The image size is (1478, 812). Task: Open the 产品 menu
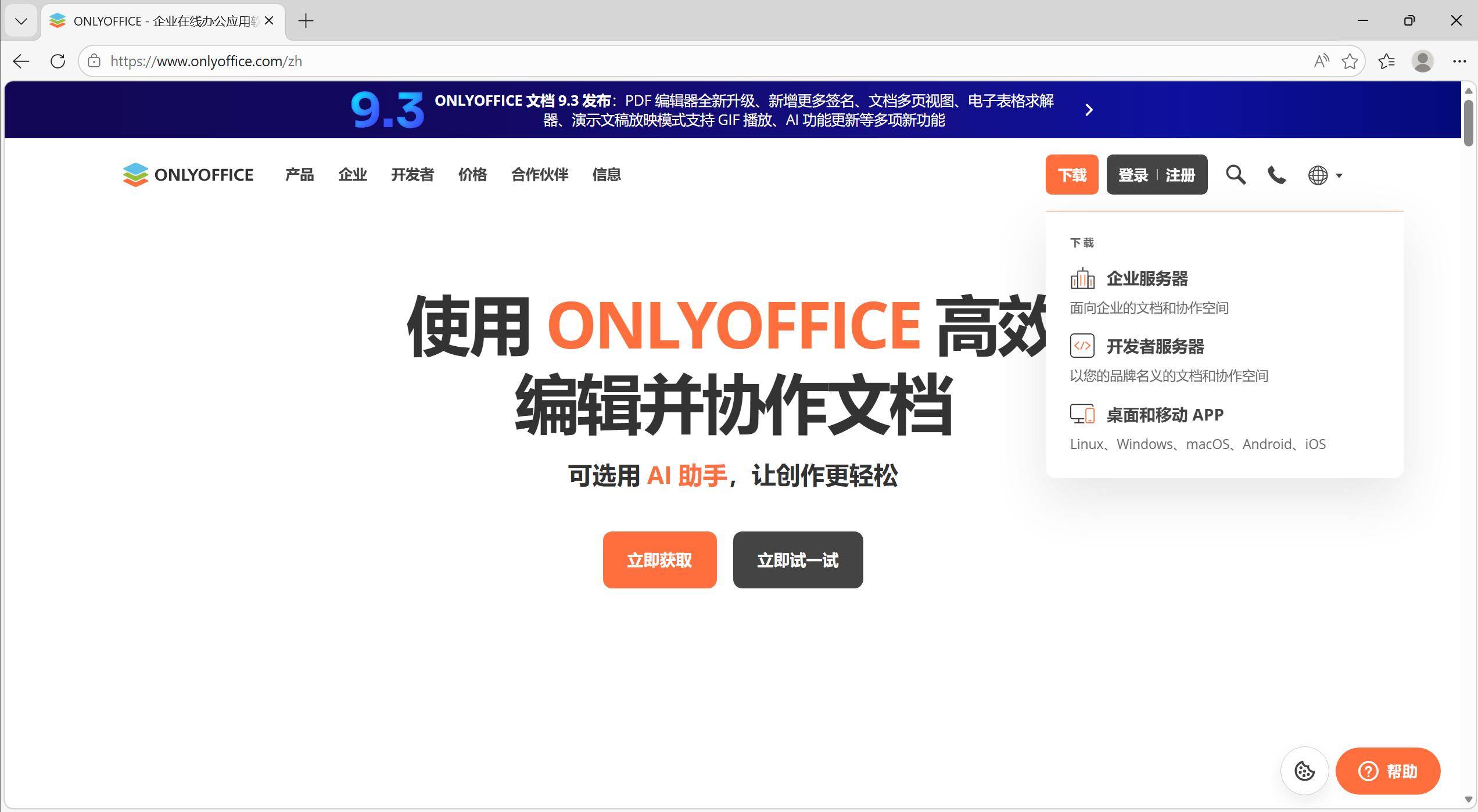pyautogui.click(x=299, y=175)
